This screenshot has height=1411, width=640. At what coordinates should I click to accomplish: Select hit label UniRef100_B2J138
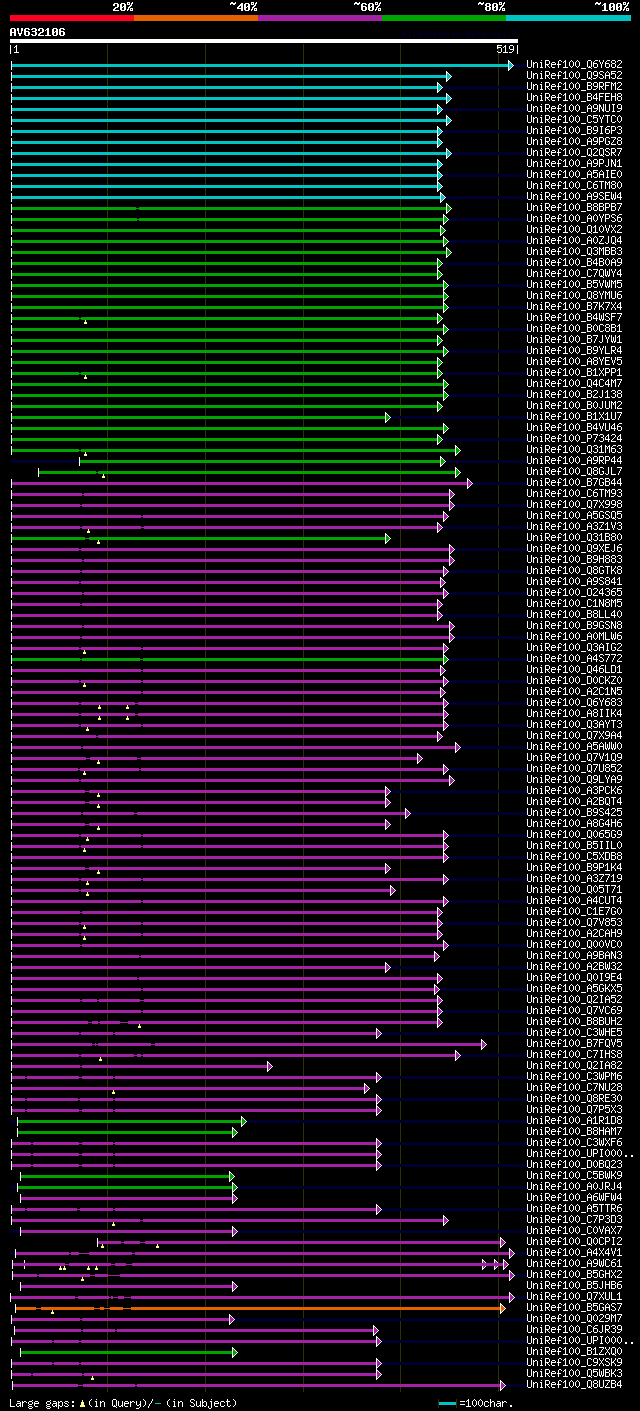tap(574, 395)
